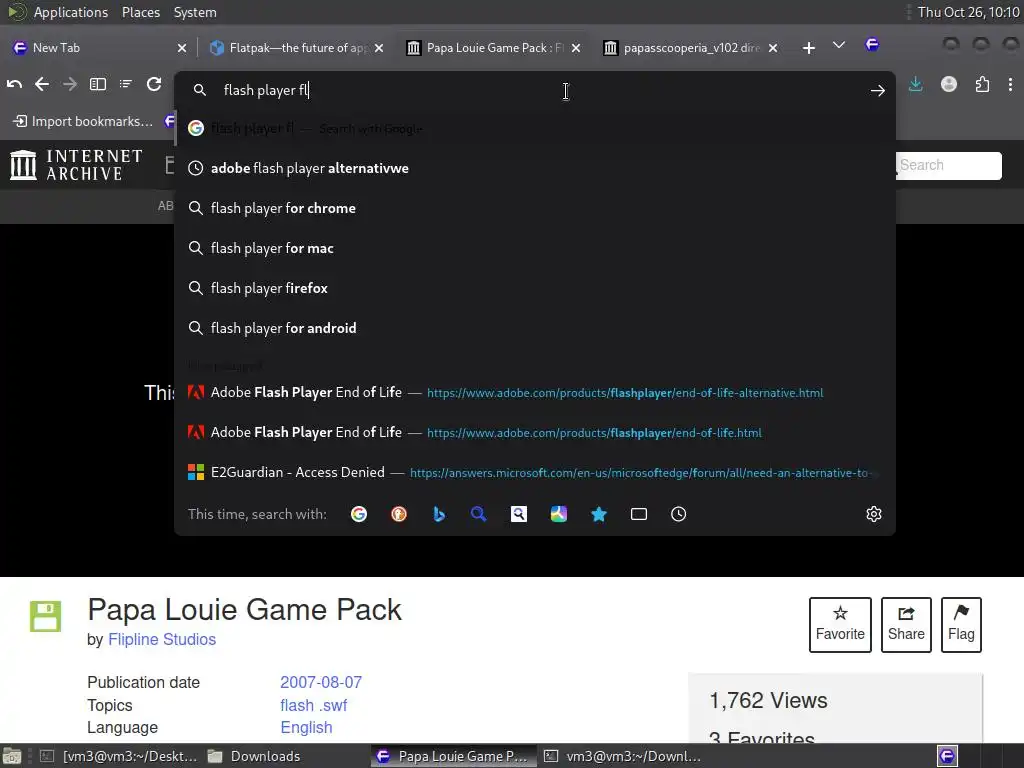Image resolution: width=1024 pixels, height=768 pixels.
Task: Choose the blue magnifier search engine icon
Action: tap(479, 514)
